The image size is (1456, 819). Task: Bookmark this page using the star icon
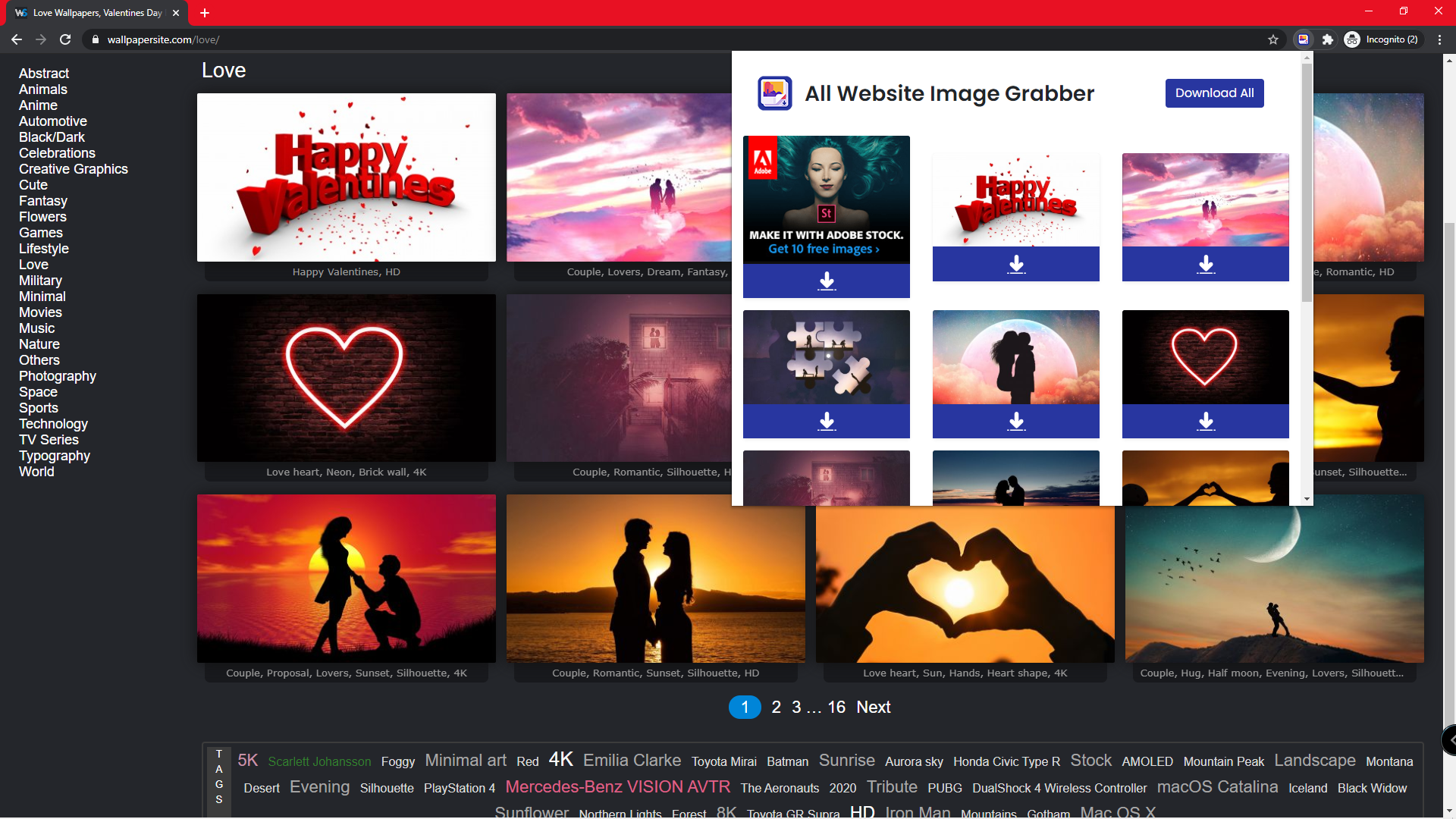pyautogui.click(x=1273, y=39)
